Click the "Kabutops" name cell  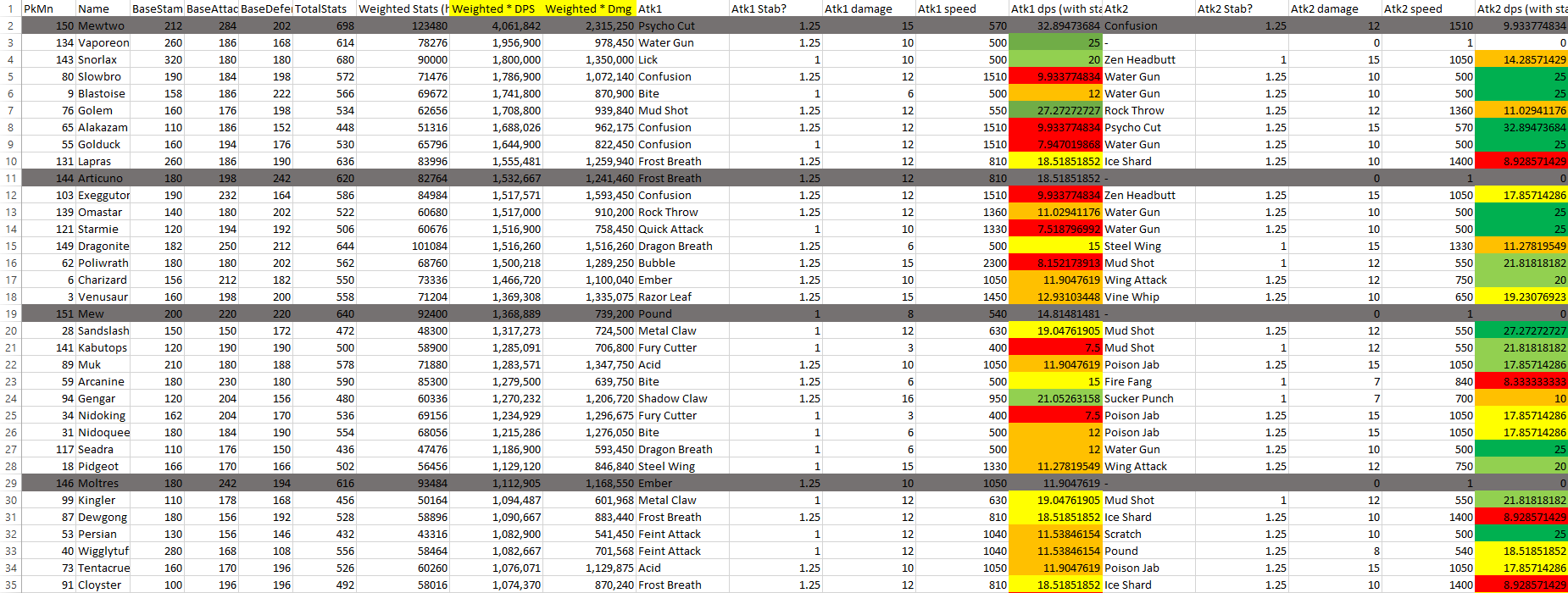click(103, 347)
